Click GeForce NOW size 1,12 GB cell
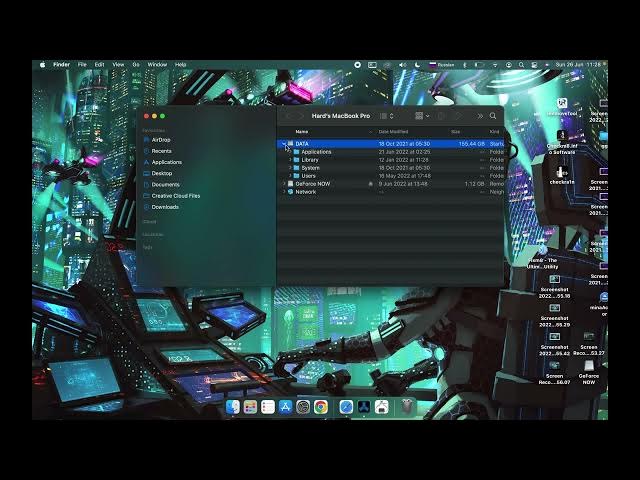Image resolution: width=640 pixels, height=480 pixels. (x=475, y=184)
